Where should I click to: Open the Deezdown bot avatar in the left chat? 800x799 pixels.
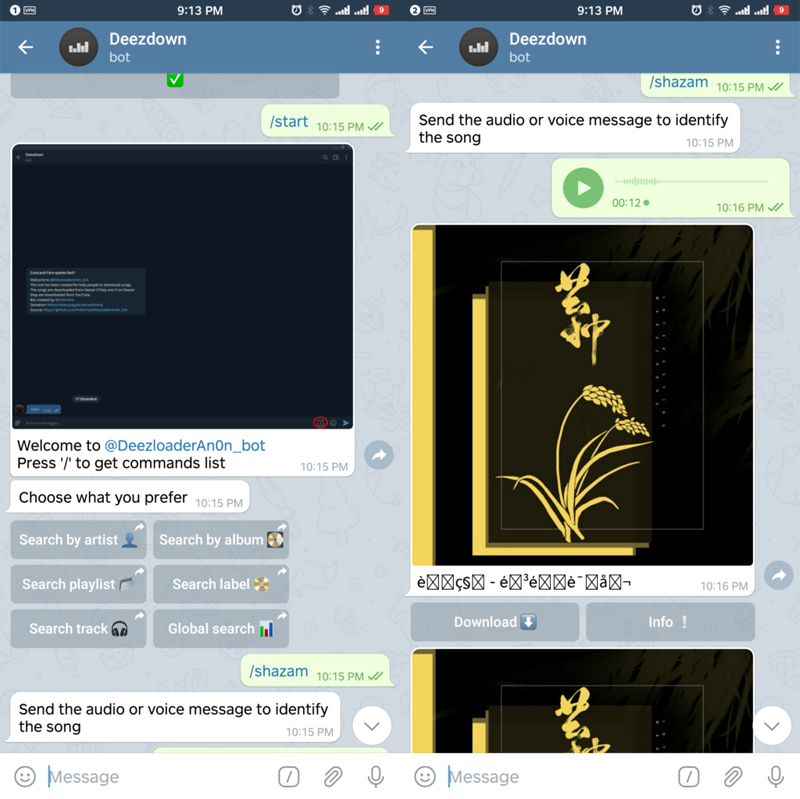[79, 47]
